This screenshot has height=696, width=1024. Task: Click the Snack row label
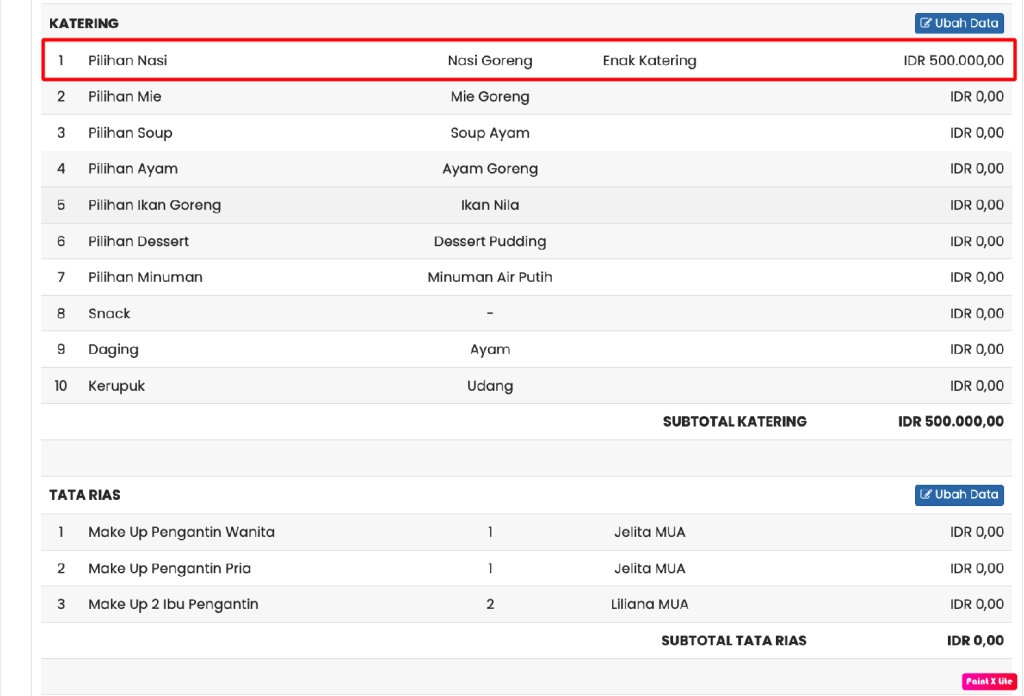109,314
